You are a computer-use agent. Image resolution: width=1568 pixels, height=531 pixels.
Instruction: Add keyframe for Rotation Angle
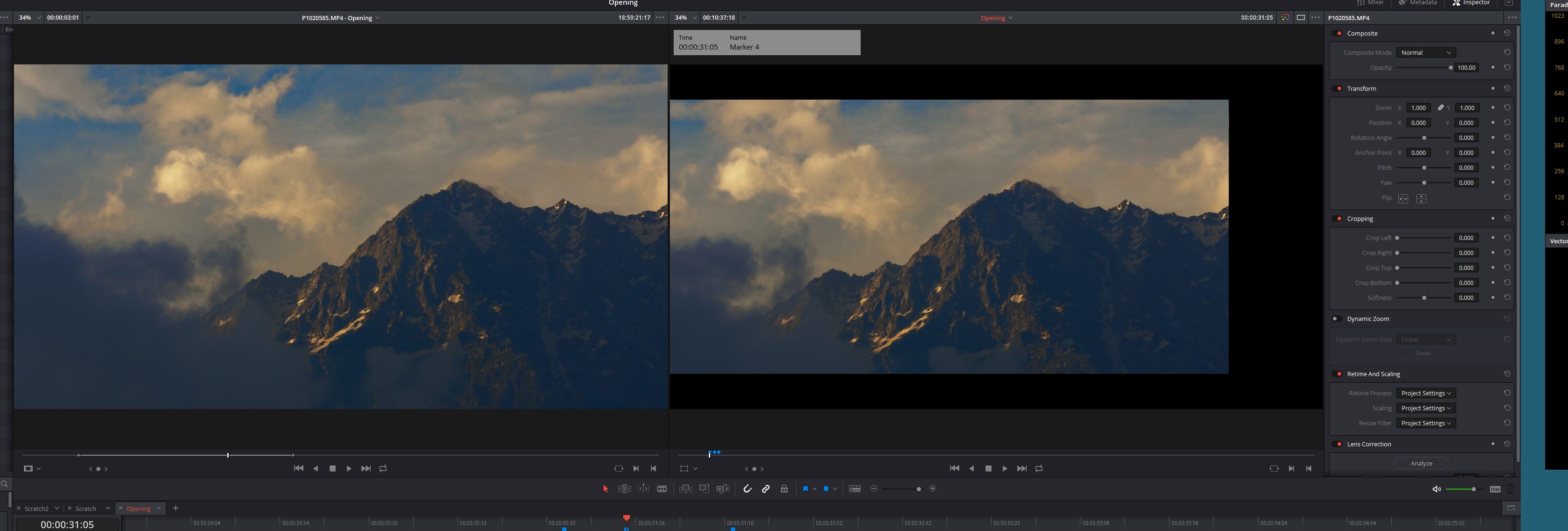coord(1493,138)
